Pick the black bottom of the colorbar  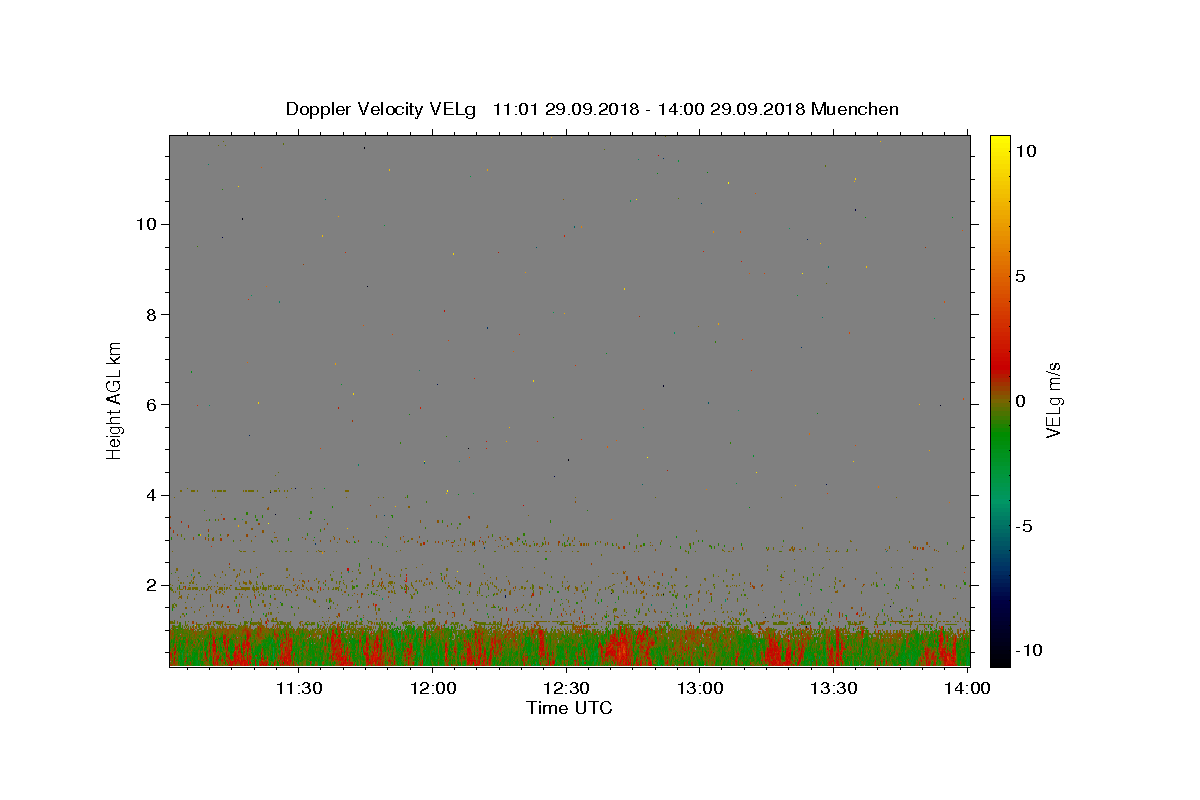tap(1000, 658)
